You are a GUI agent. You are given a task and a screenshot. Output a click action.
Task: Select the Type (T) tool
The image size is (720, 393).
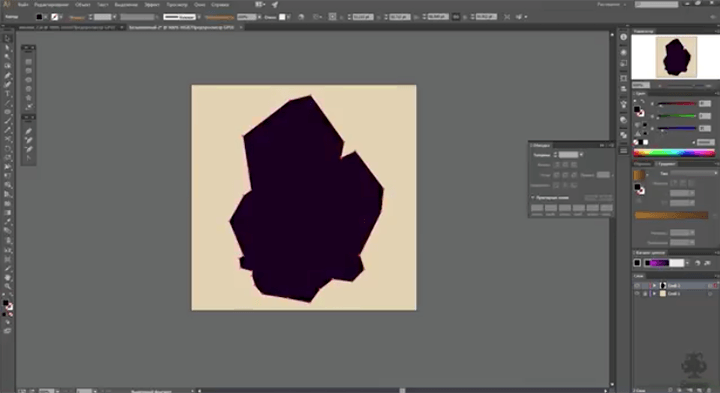point(7,94)
